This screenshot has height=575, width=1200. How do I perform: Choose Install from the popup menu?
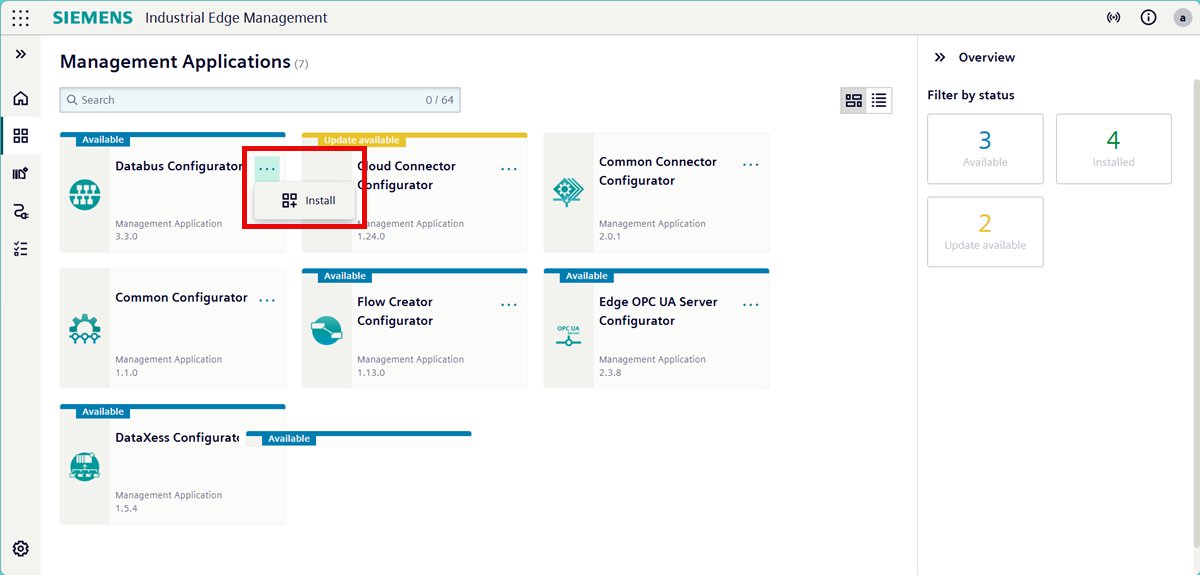[308, 201]
